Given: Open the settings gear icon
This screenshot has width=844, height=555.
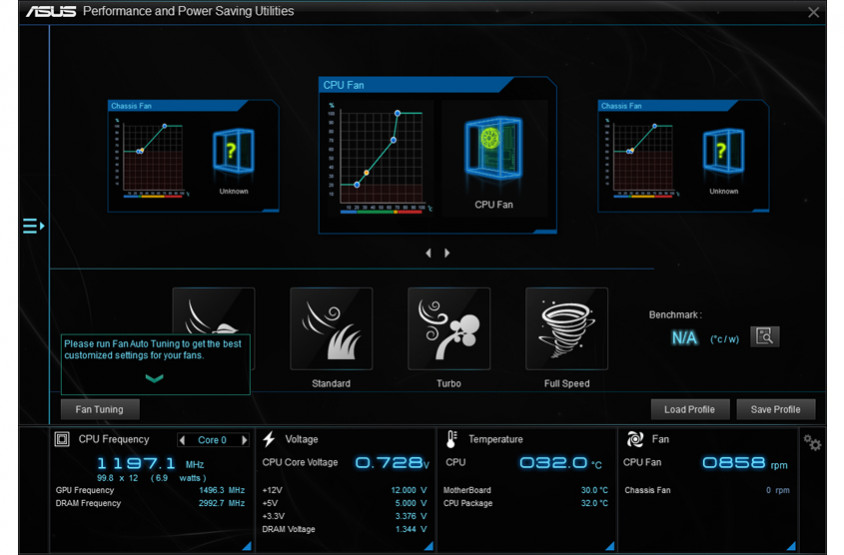Looking at the screenshot, I should (813, 442).
